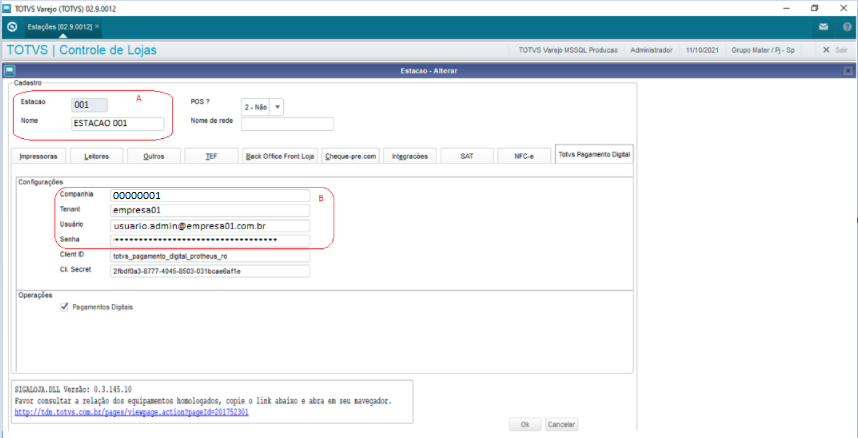This screenshot has height=438, width=858.
Task: Click the Senha password field
Action: tap(210, 241)
